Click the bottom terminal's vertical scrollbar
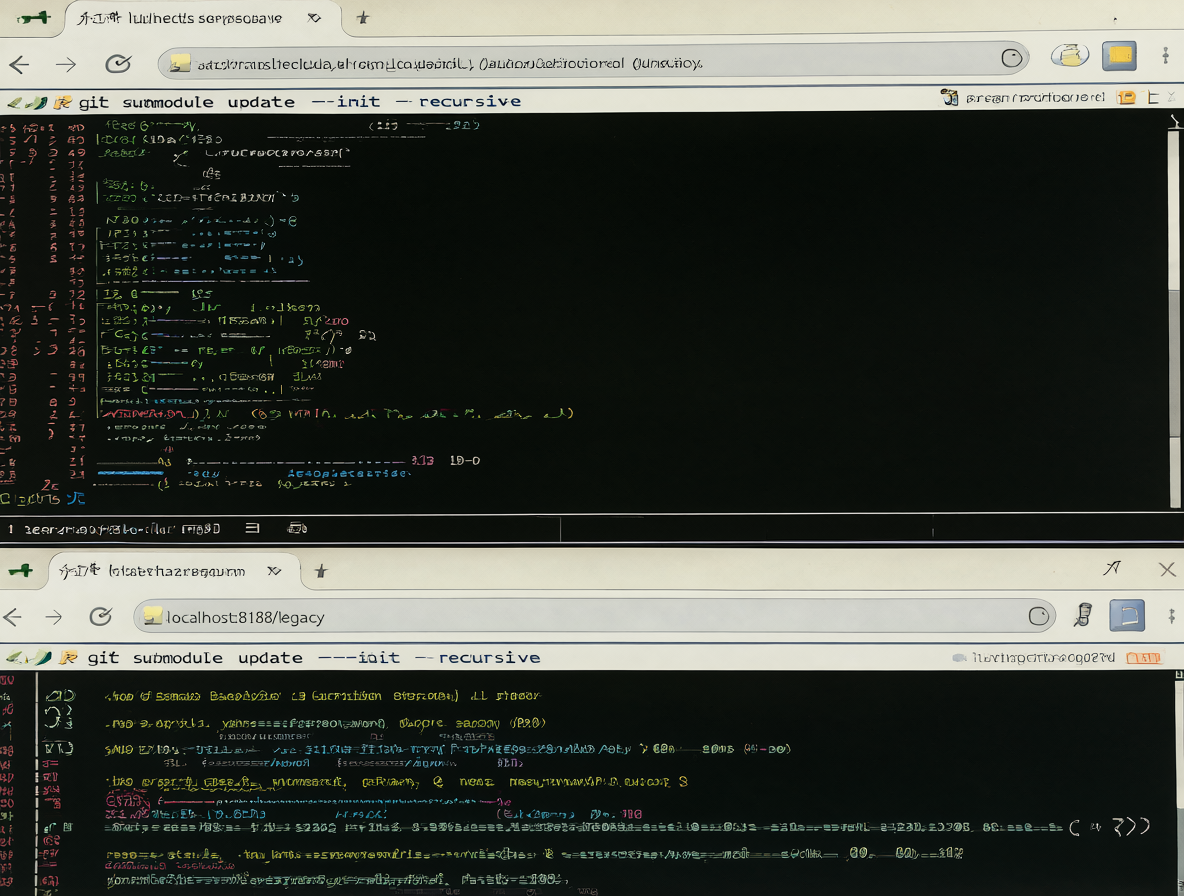This screenshot has width=1184, height=896. click(1178, 784)
